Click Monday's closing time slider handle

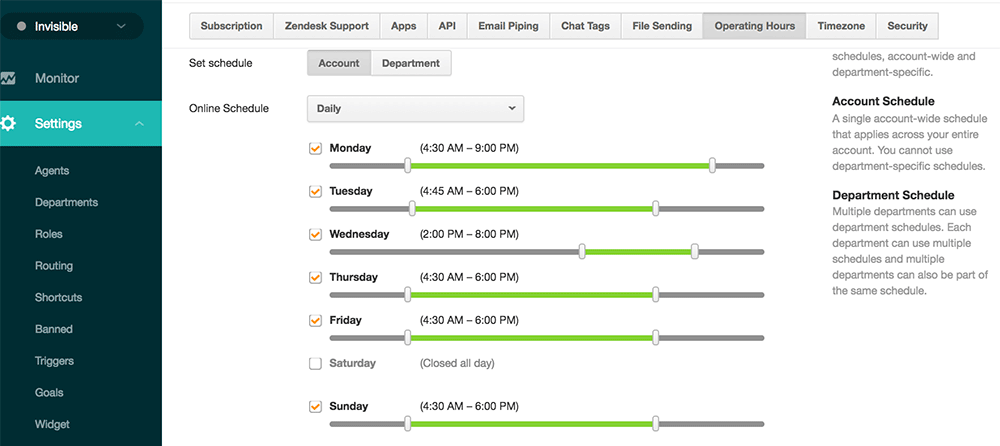coord(712,165)
